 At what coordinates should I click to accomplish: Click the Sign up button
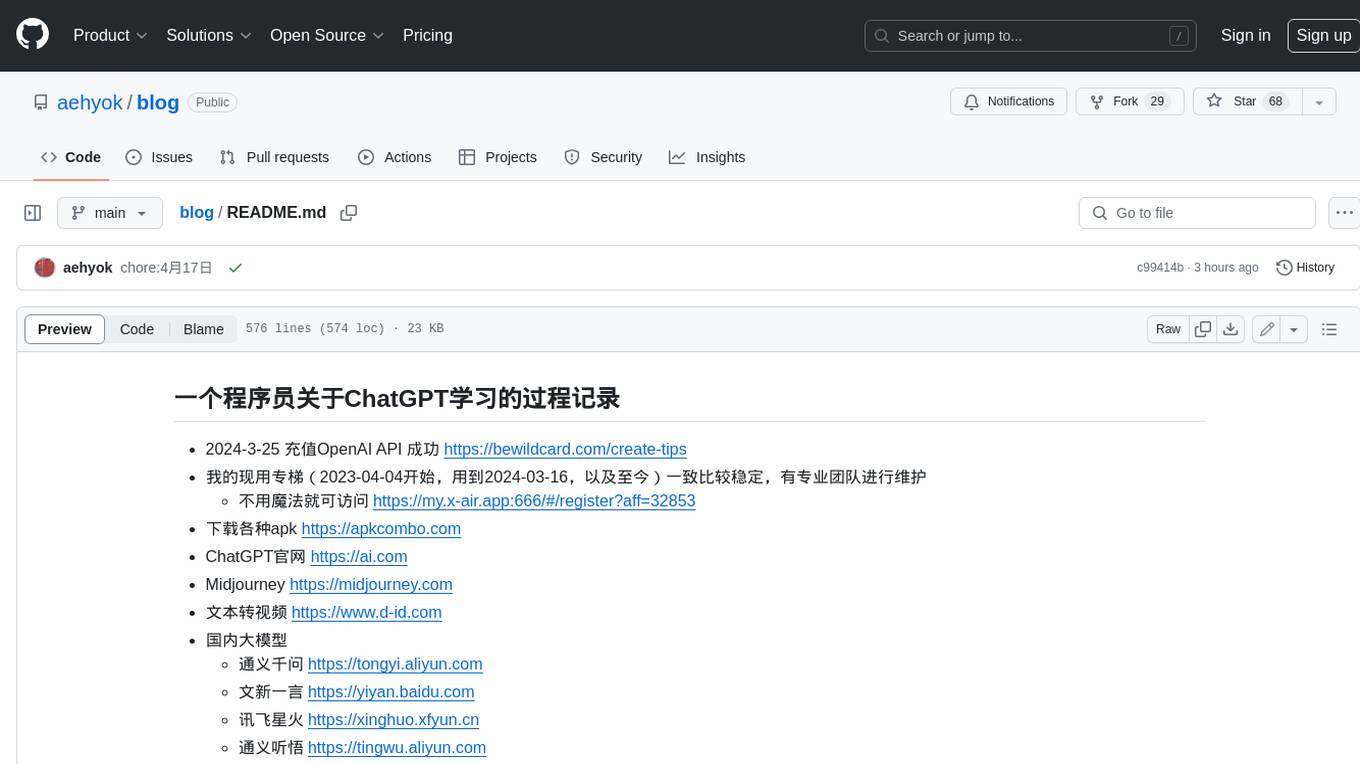coord(1323,35)
